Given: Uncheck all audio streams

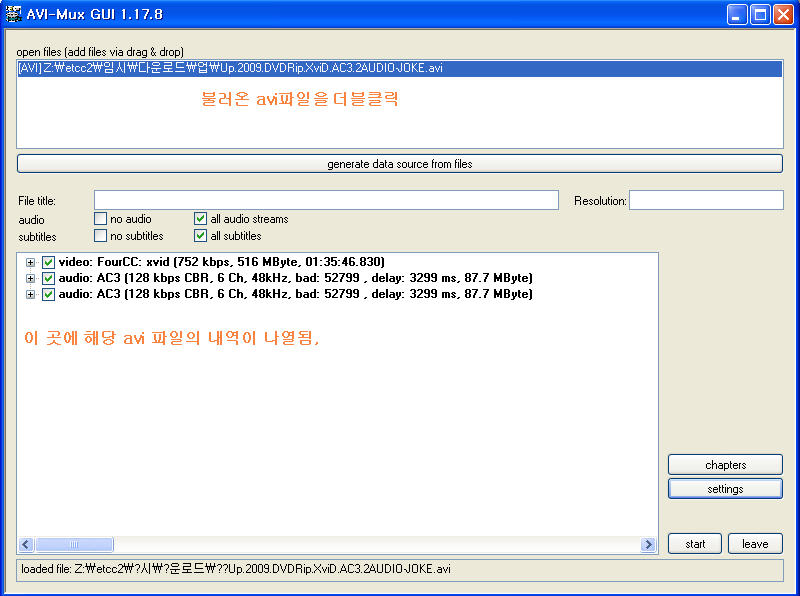Looking at the screenshot, I should pyautogui.click(x=201, y=219).
